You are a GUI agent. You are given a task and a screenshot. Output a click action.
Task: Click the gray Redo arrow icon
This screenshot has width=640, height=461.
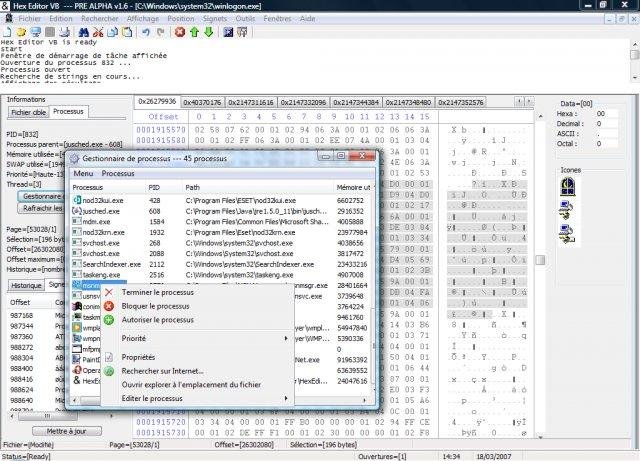[x=160, y=32]
